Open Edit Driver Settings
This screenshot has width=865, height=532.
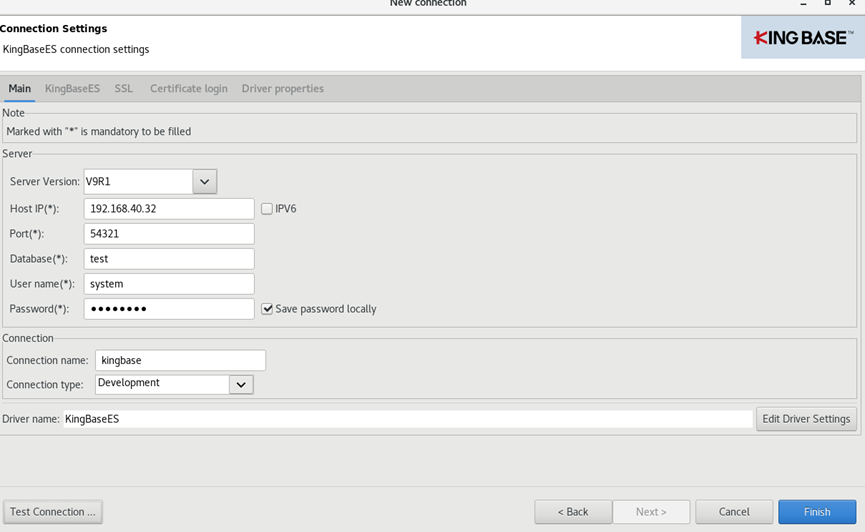tap(806, 419)
